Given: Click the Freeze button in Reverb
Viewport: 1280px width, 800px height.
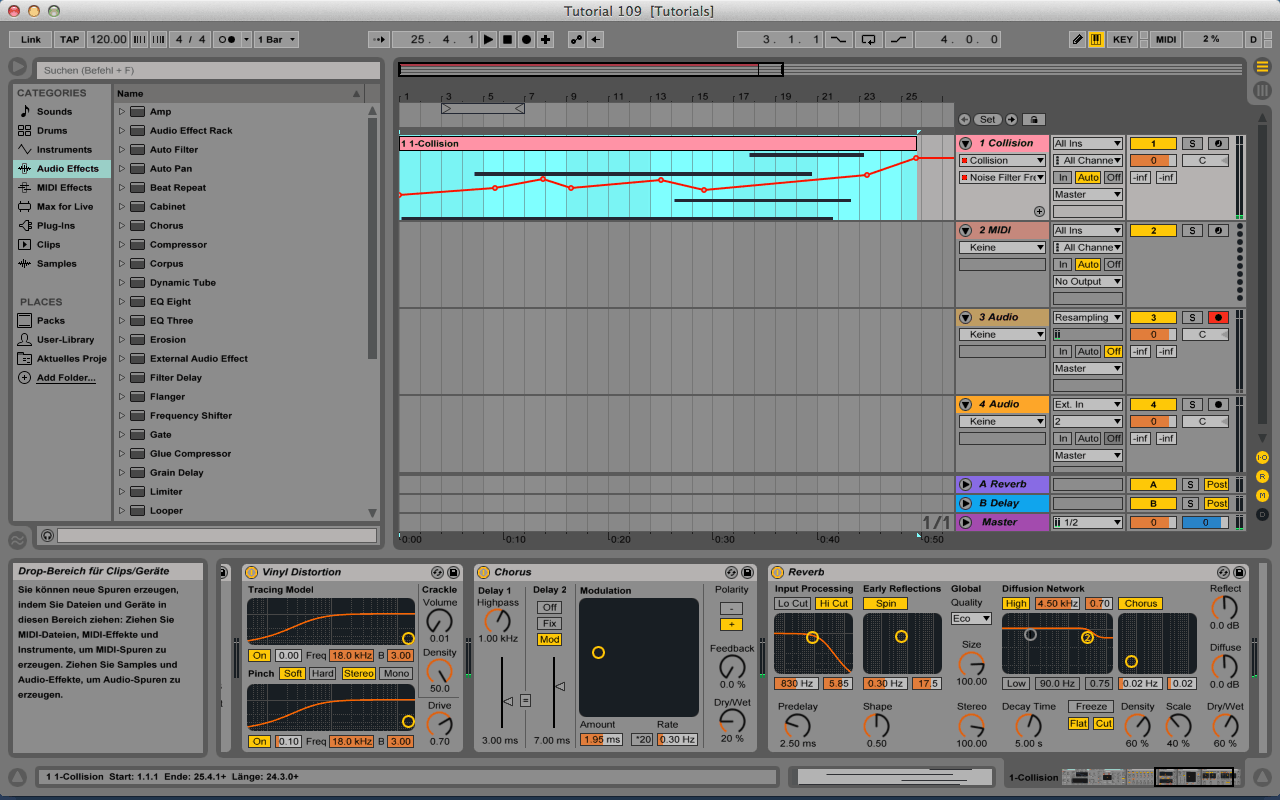Looking at the screenshot, I should [1093, 707].
